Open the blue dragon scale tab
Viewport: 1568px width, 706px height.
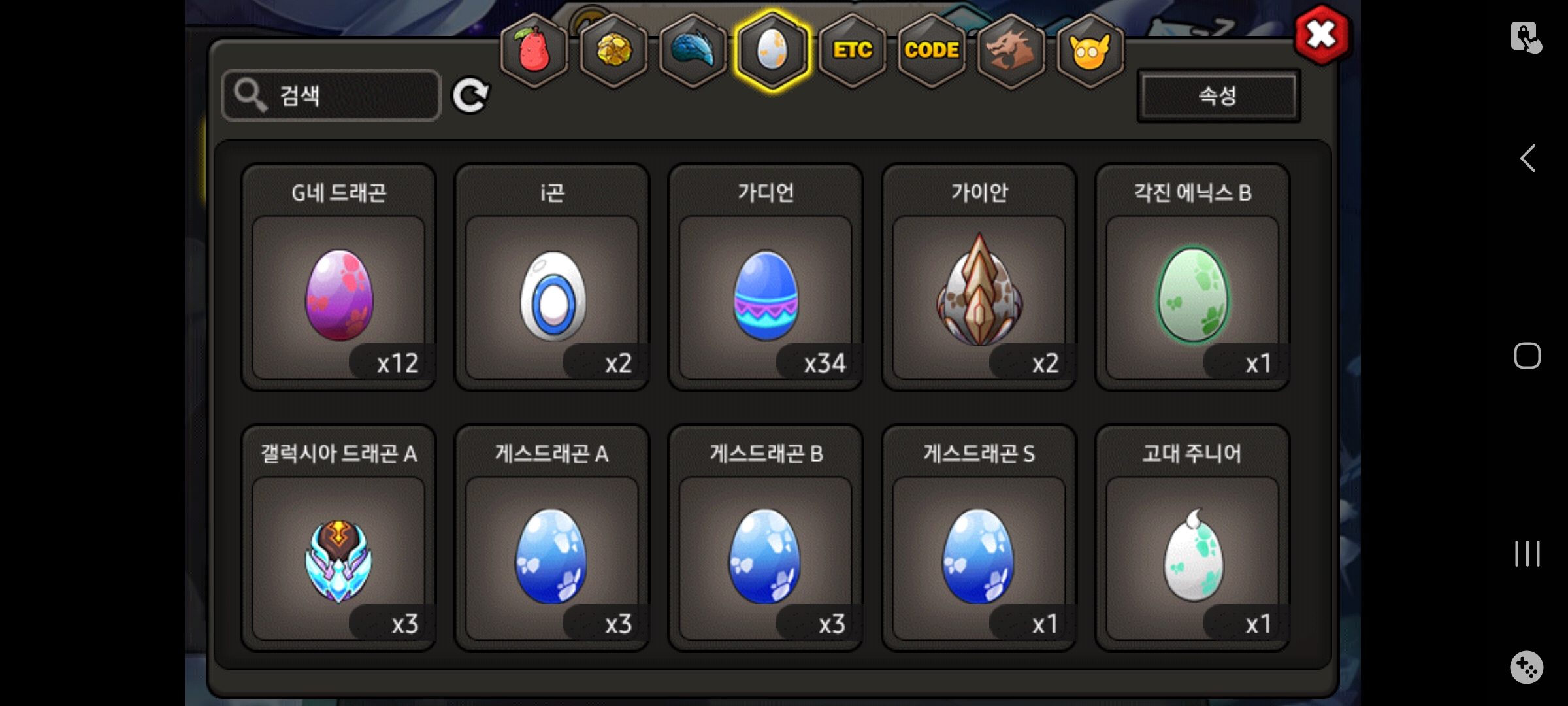click(x=693, y=50)
